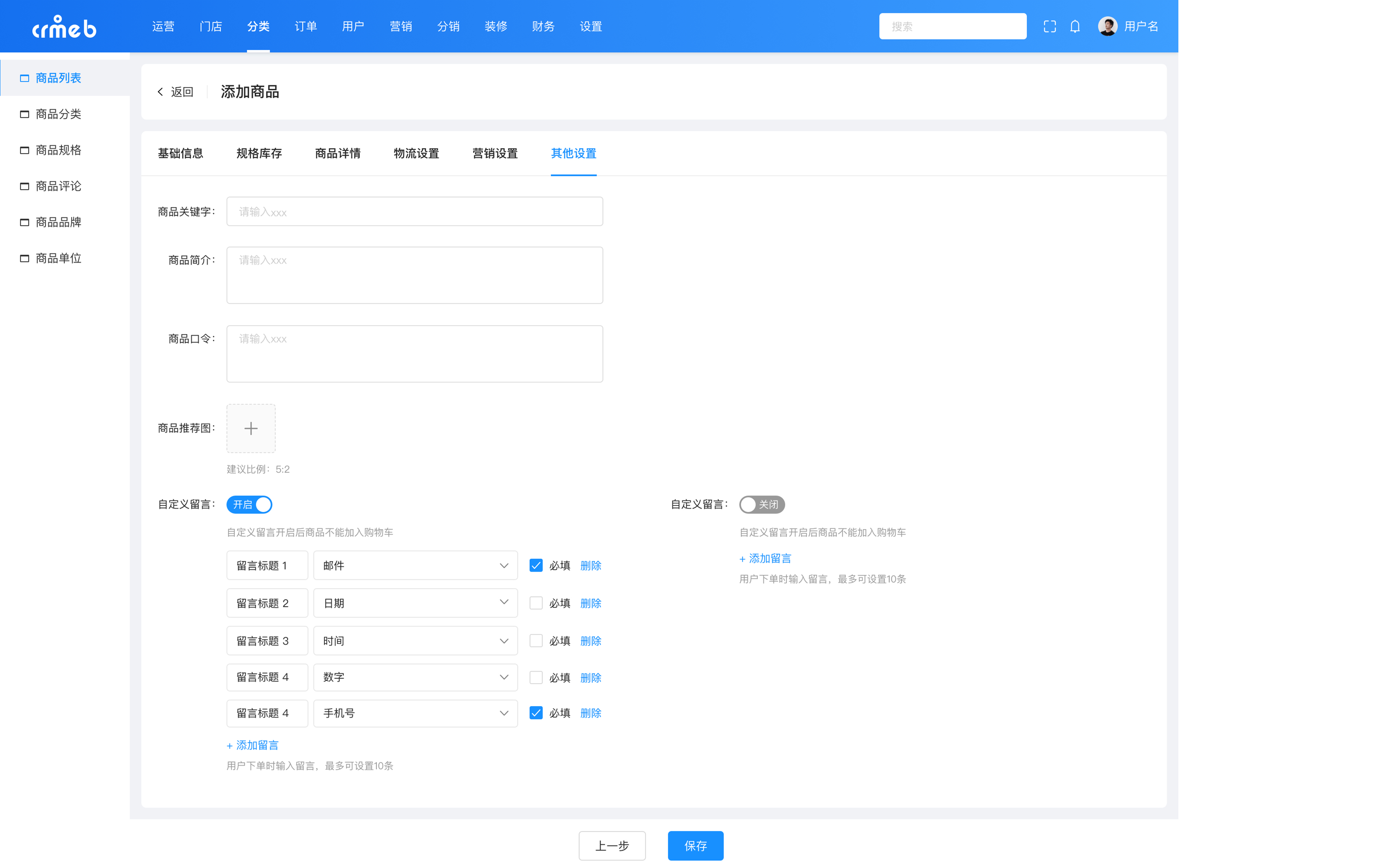This screenshot has height=868, width=1387.
Task: Delete 留言标题 3 row via 删除
Action: point(590,641)
